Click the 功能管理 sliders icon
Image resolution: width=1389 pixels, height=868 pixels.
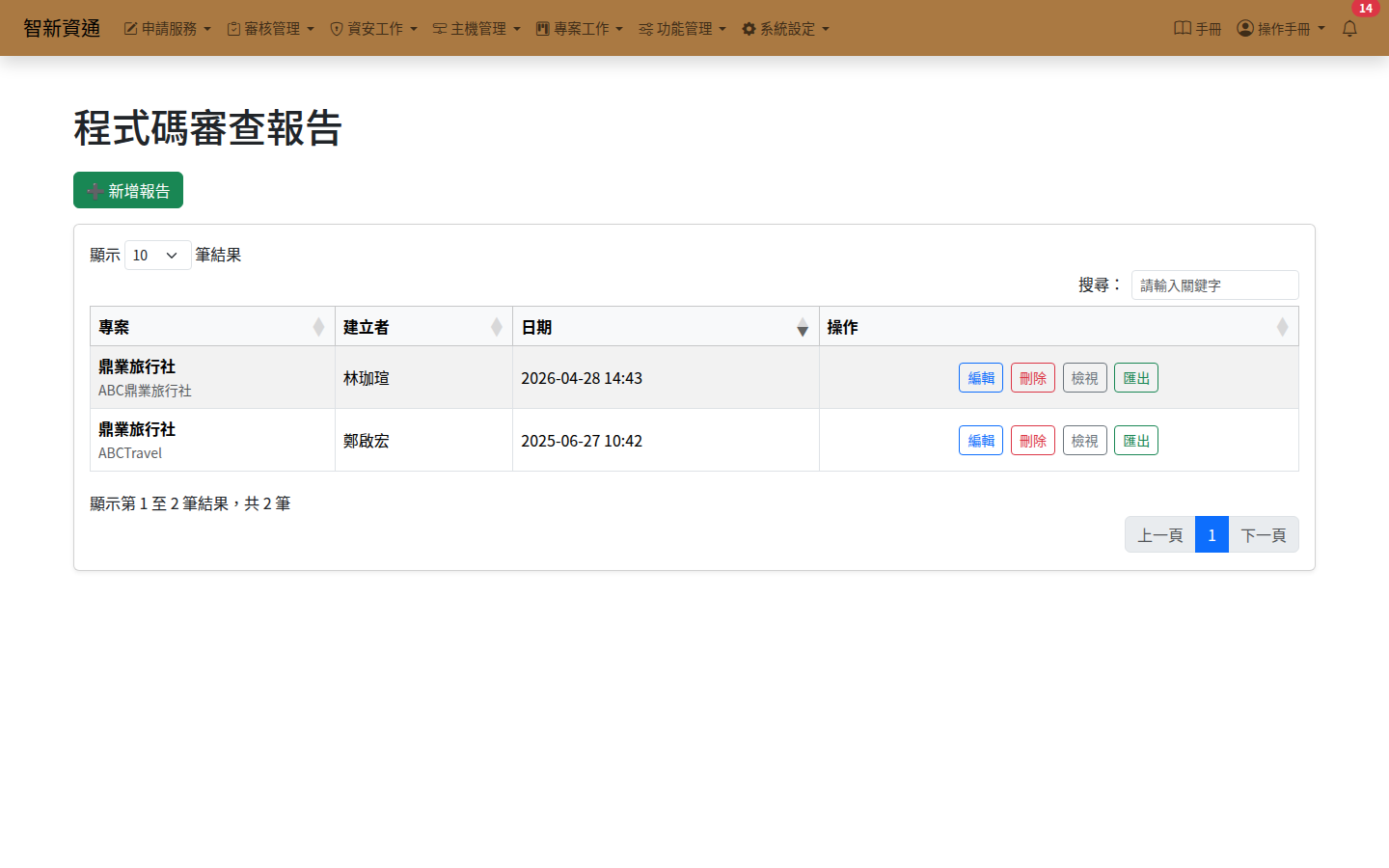click(646, 29)
